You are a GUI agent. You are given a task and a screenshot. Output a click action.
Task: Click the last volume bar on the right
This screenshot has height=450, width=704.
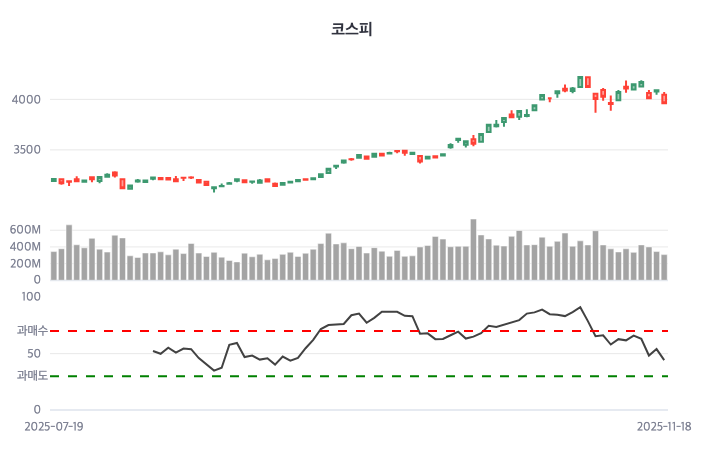tap(664, 267)
